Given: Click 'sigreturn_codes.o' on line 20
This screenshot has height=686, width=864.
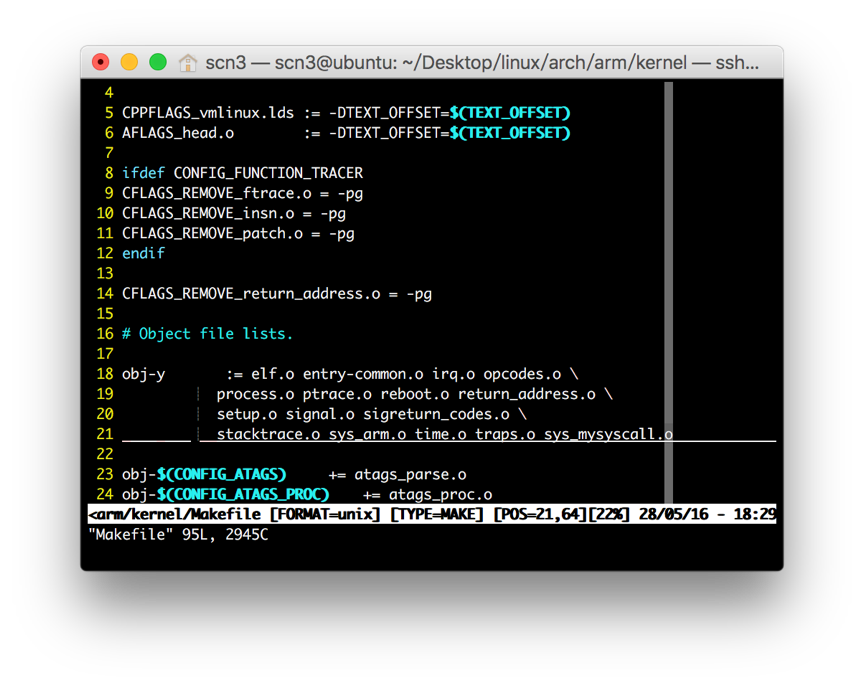Looking at the screenshot, I should (x=436, y=414).
